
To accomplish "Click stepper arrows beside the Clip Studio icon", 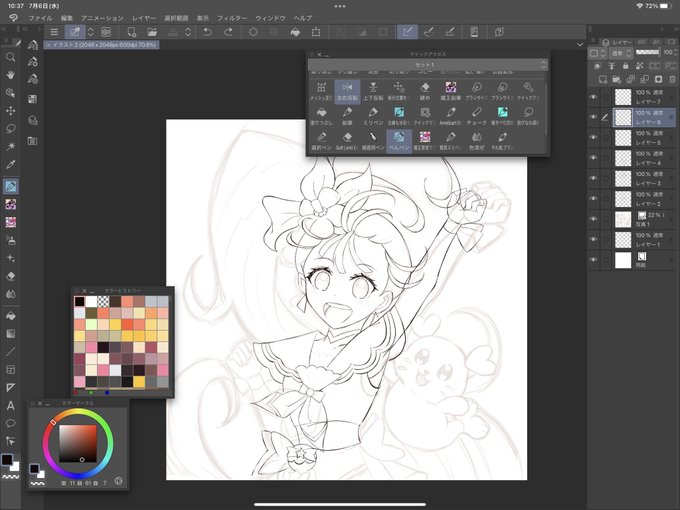I will [91, 32].
